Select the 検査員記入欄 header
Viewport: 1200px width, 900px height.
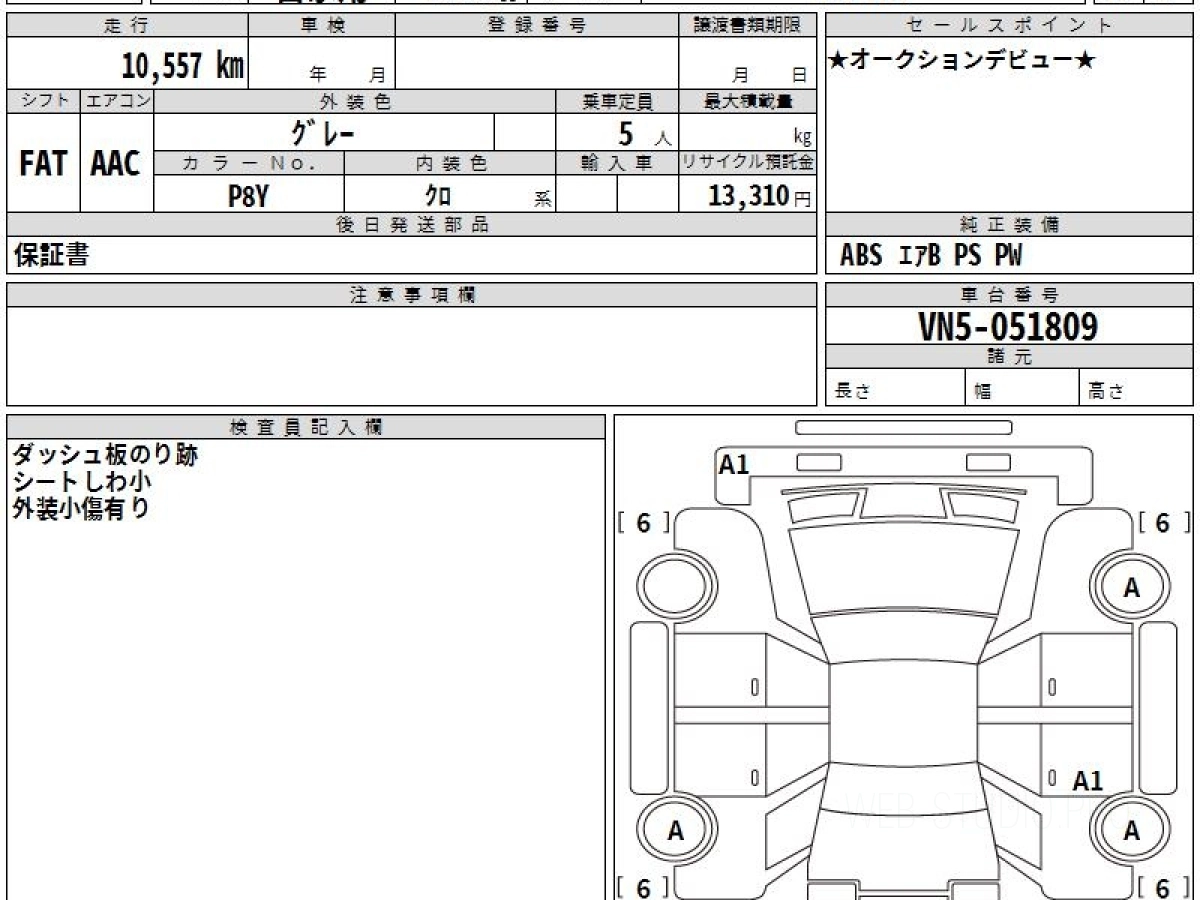[x=306, y=427]
